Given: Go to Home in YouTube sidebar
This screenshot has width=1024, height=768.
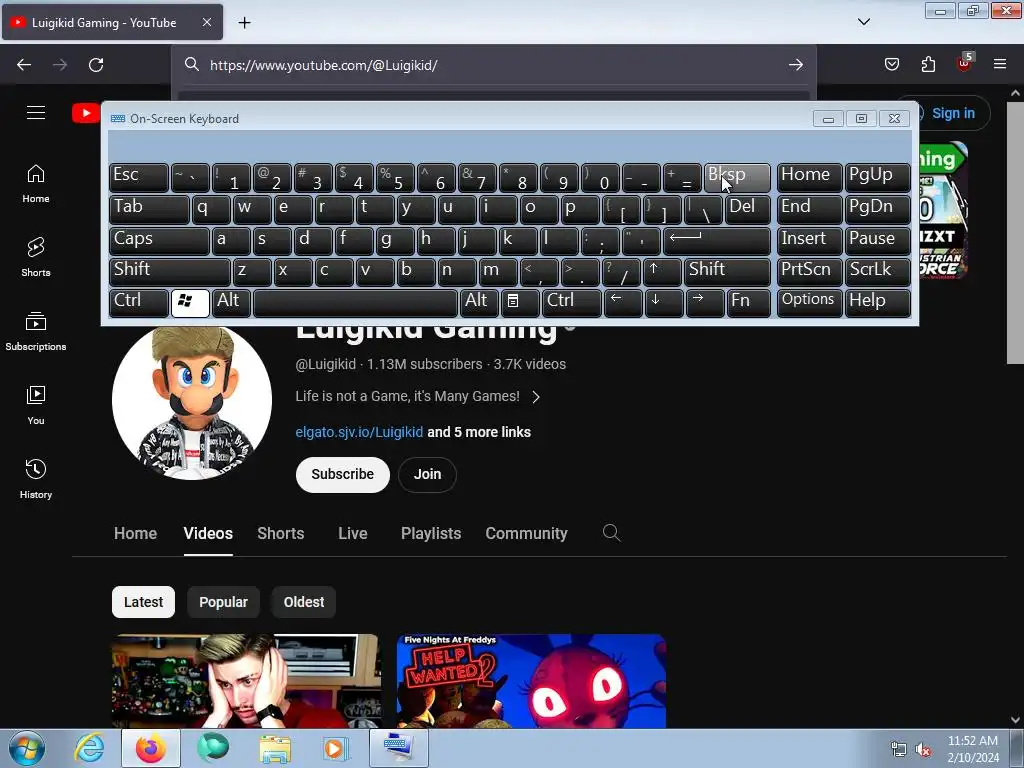Looking at the screenshot, I should tap(36, 184).
